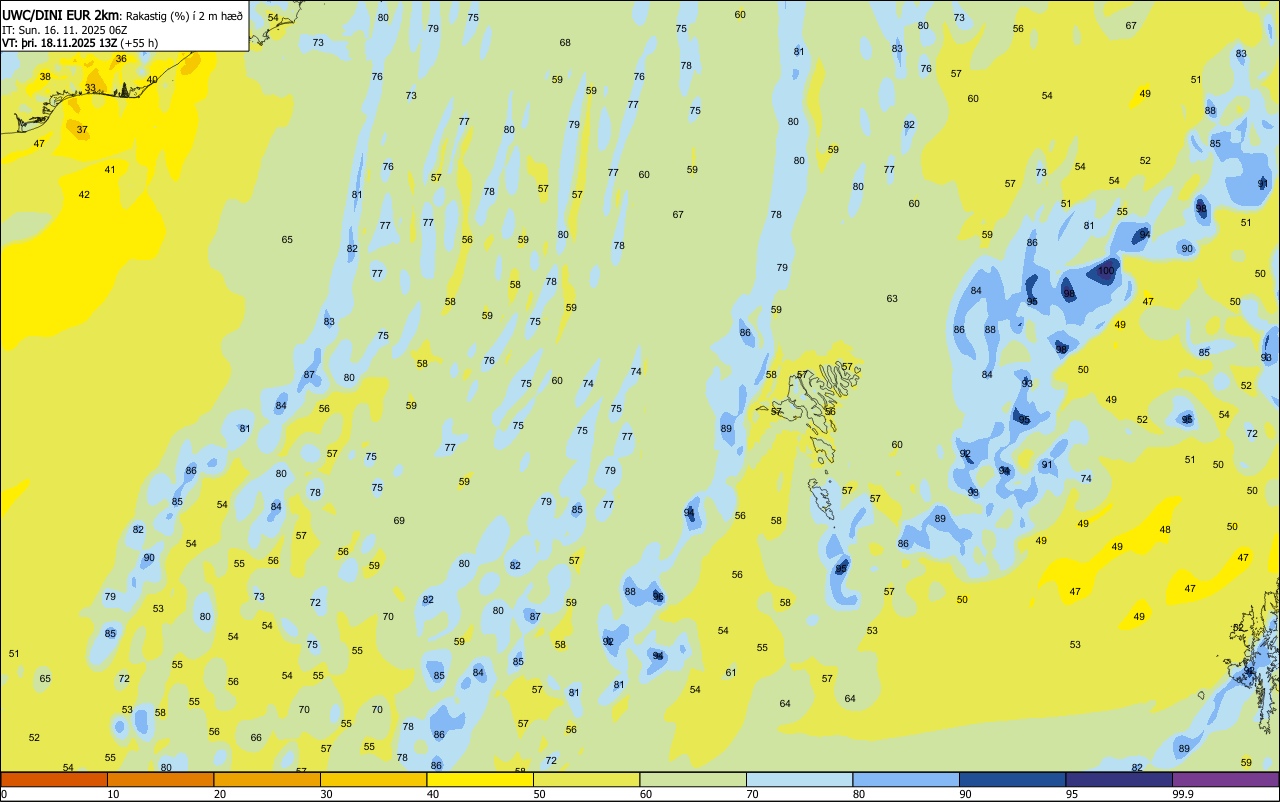Click the light blue 70–80 legend swatch
The image size is (1280, 802).
(x=799, y=779)
